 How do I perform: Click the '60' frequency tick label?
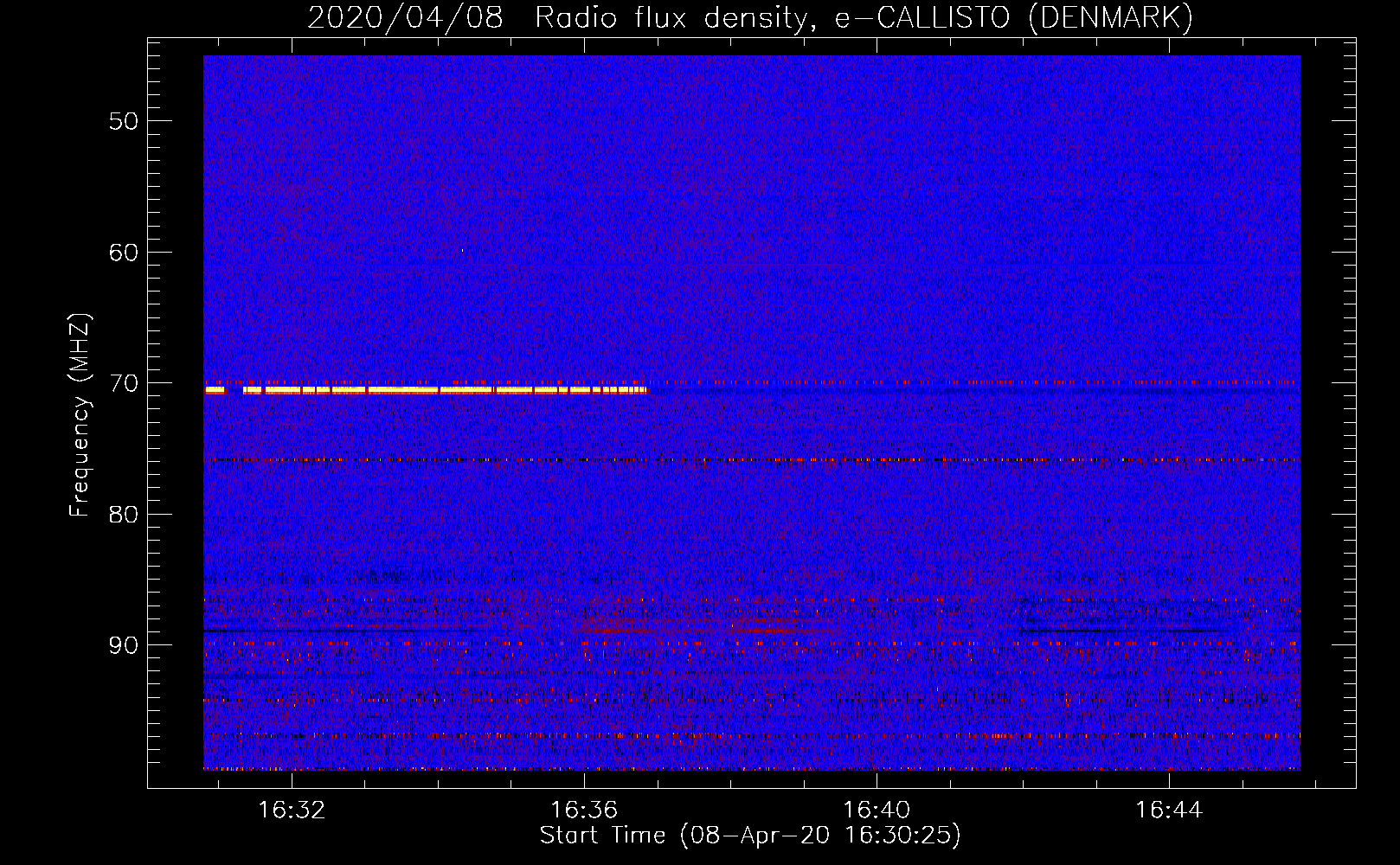pyautogui.click(x=124, y=253)
